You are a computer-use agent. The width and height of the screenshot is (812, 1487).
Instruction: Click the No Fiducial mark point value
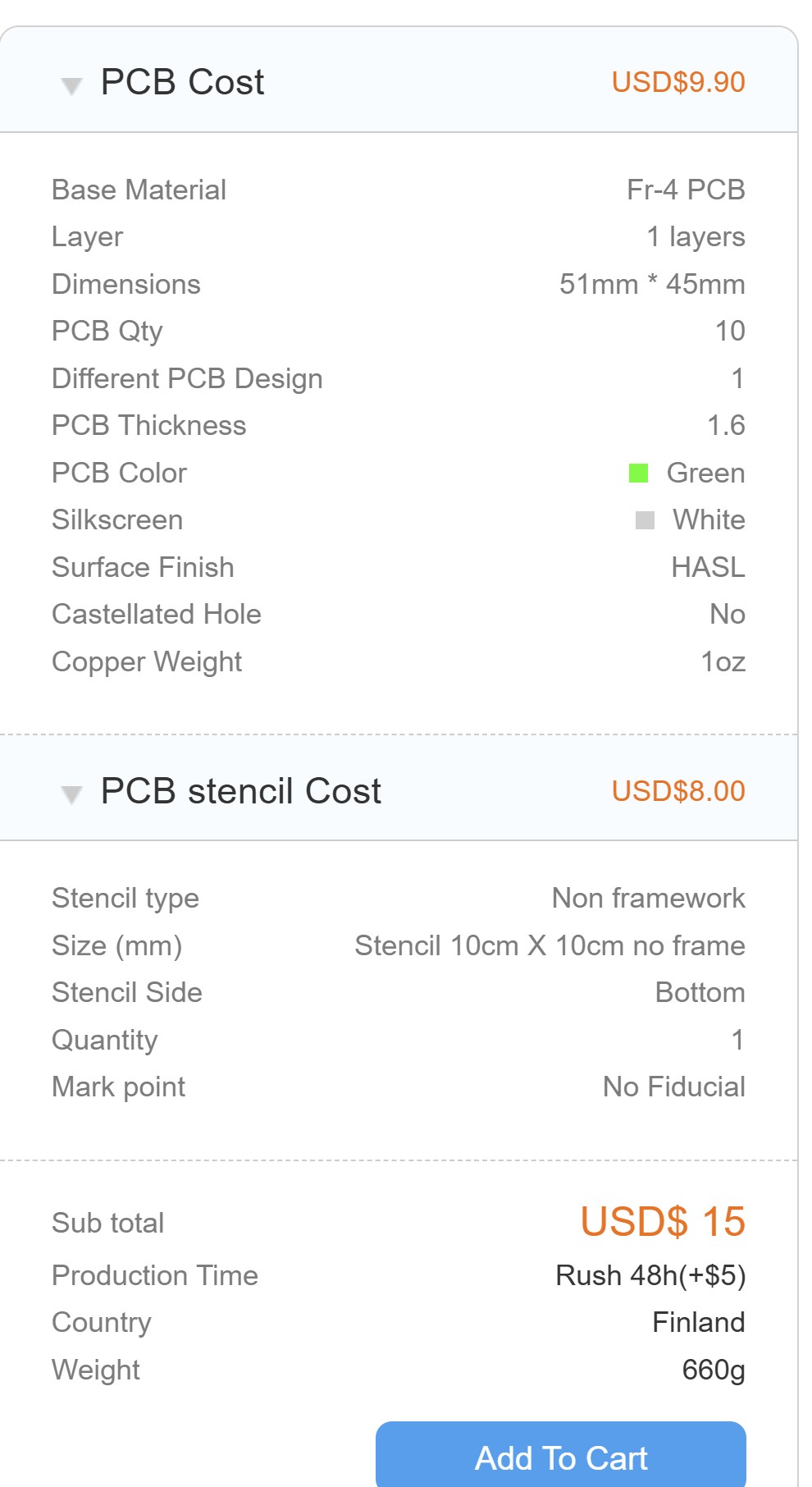coord(673,1087)
